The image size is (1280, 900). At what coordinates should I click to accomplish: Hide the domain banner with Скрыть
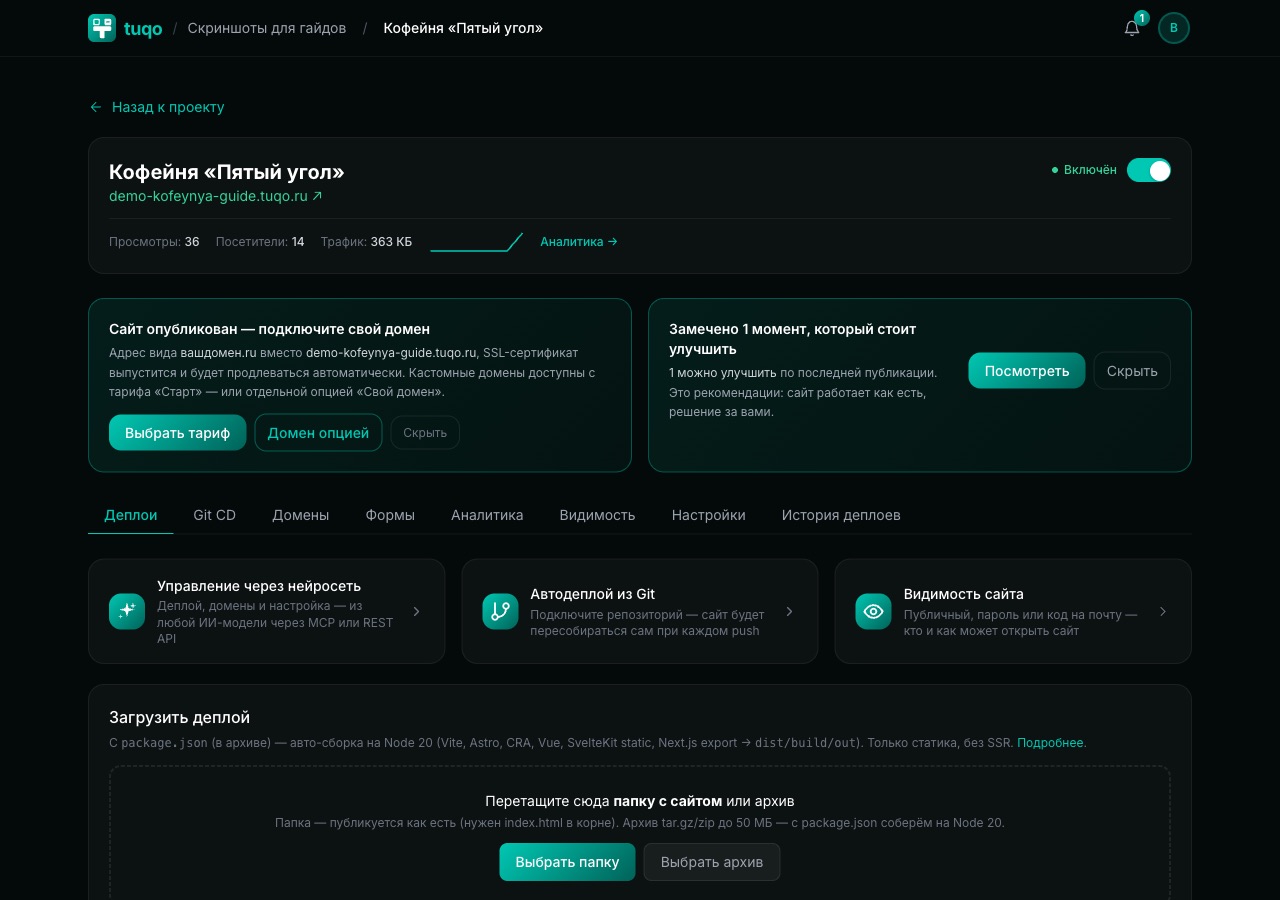425,433
